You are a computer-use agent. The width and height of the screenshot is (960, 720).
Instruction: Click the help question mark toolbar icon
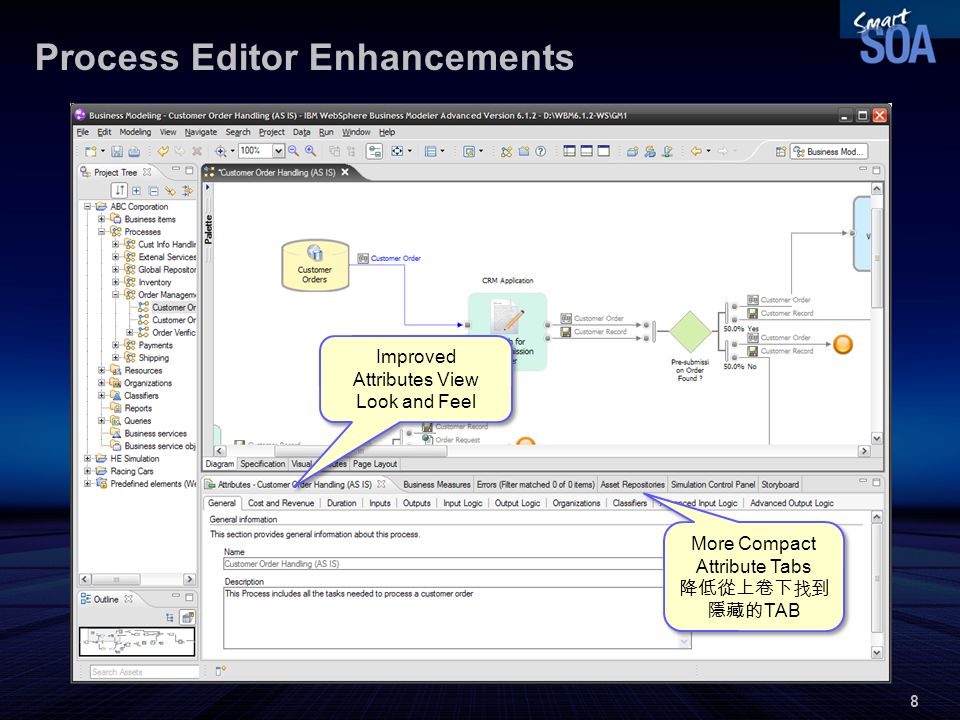pyautogui.click(x=541, y=151)
